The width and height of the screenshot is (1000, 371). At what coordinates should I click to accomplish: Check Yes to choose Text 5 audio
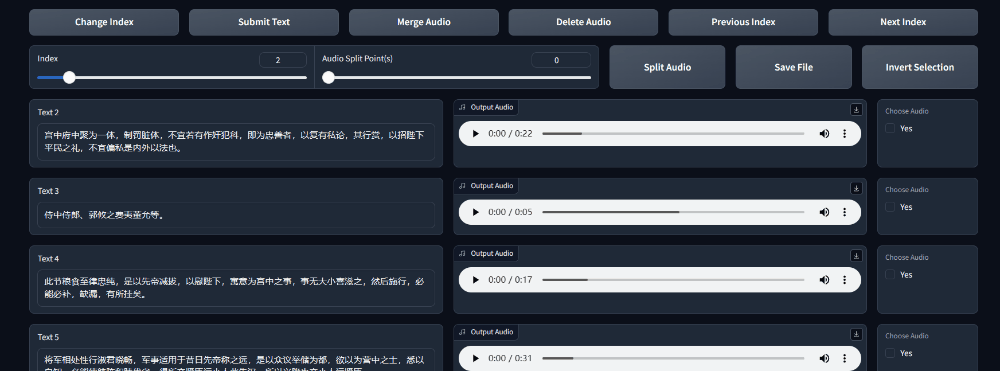[x=890, y=353]
